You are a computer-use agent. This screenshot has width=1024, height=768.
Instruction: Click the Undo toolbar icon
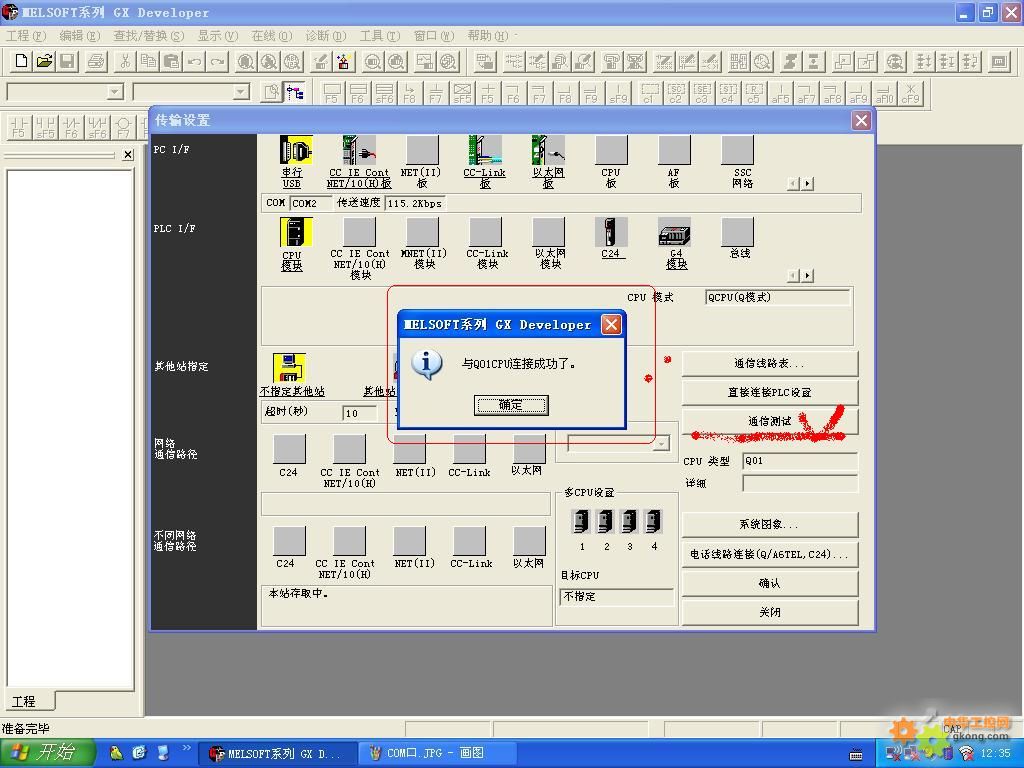point(195,61)
